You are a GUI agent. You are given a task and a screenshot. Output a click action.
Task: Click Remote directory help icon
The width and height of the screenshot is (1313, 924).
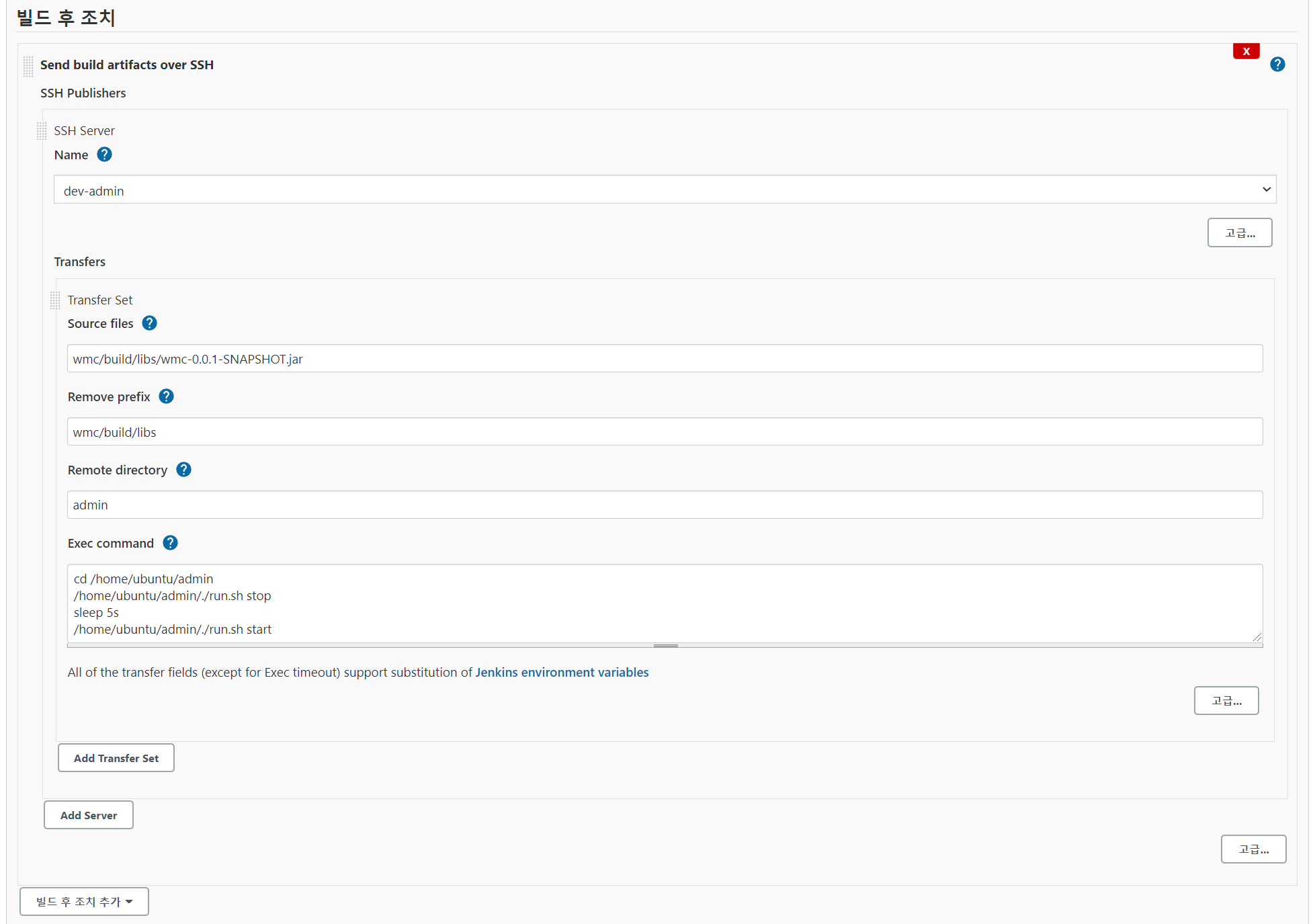pos(183,470)
